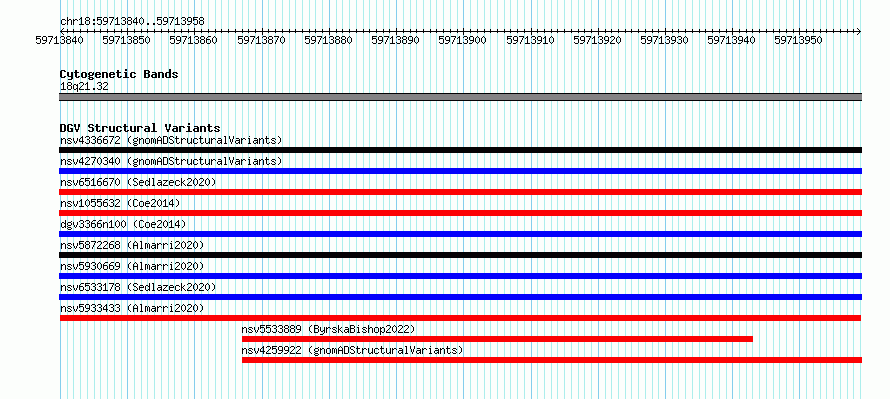Image resolution: width=890 pixels, height=399 pixels.
Task: Click the Cytogenetic Bands track title
Action: pos(119,74)
